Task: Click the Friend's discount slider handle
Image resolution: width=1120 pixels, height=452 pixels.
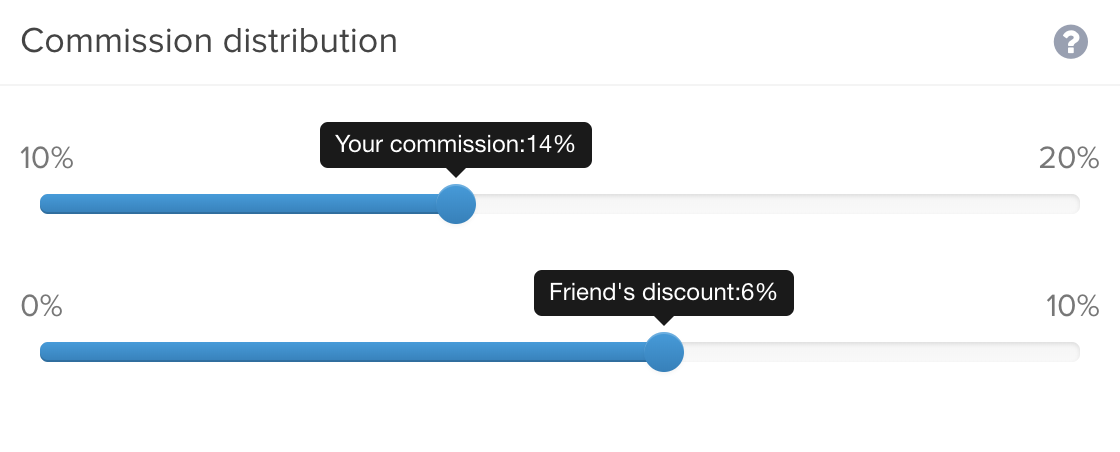Action: 664,352
